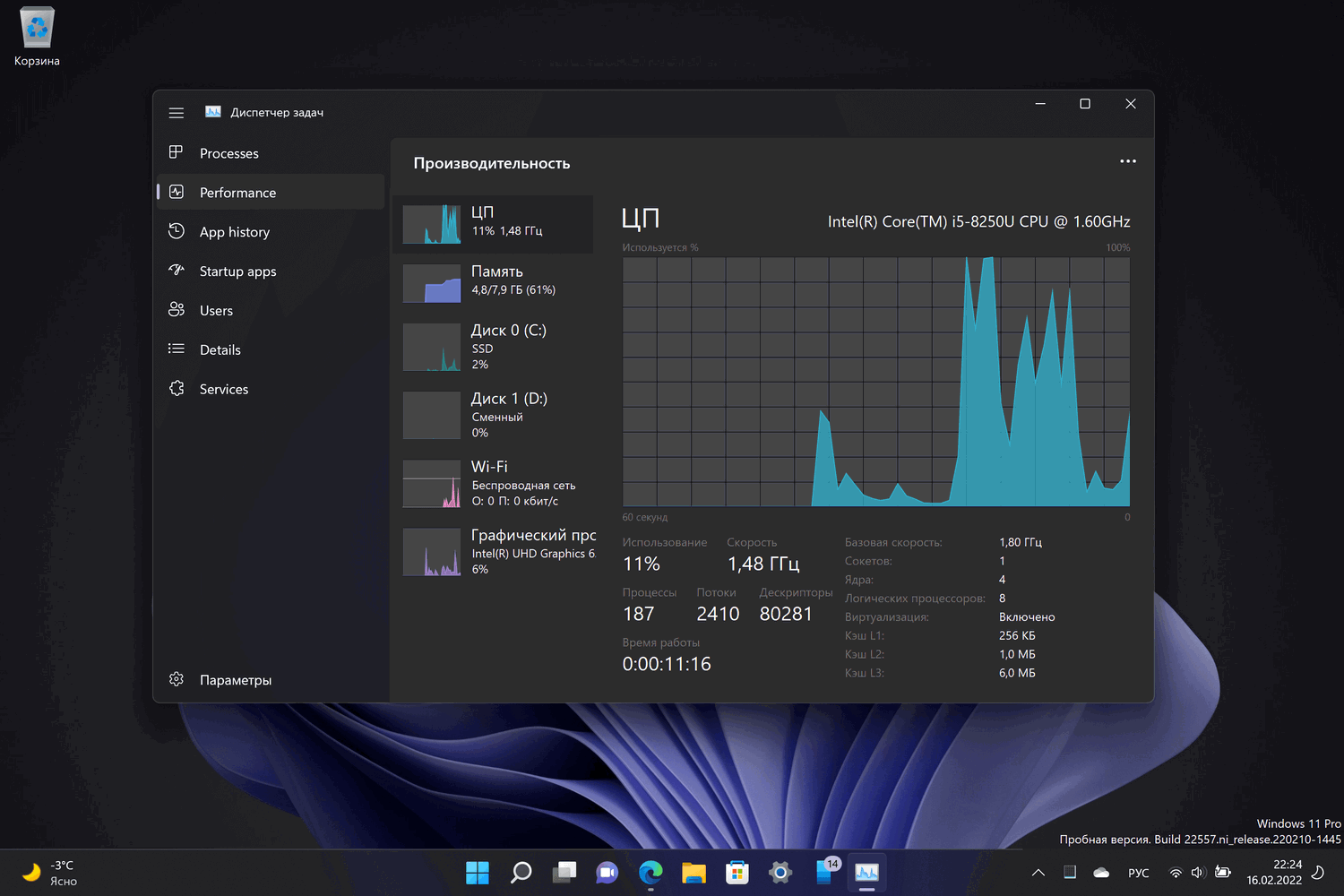Show hidden tray icons chevron

click(x=1038, y=873)
